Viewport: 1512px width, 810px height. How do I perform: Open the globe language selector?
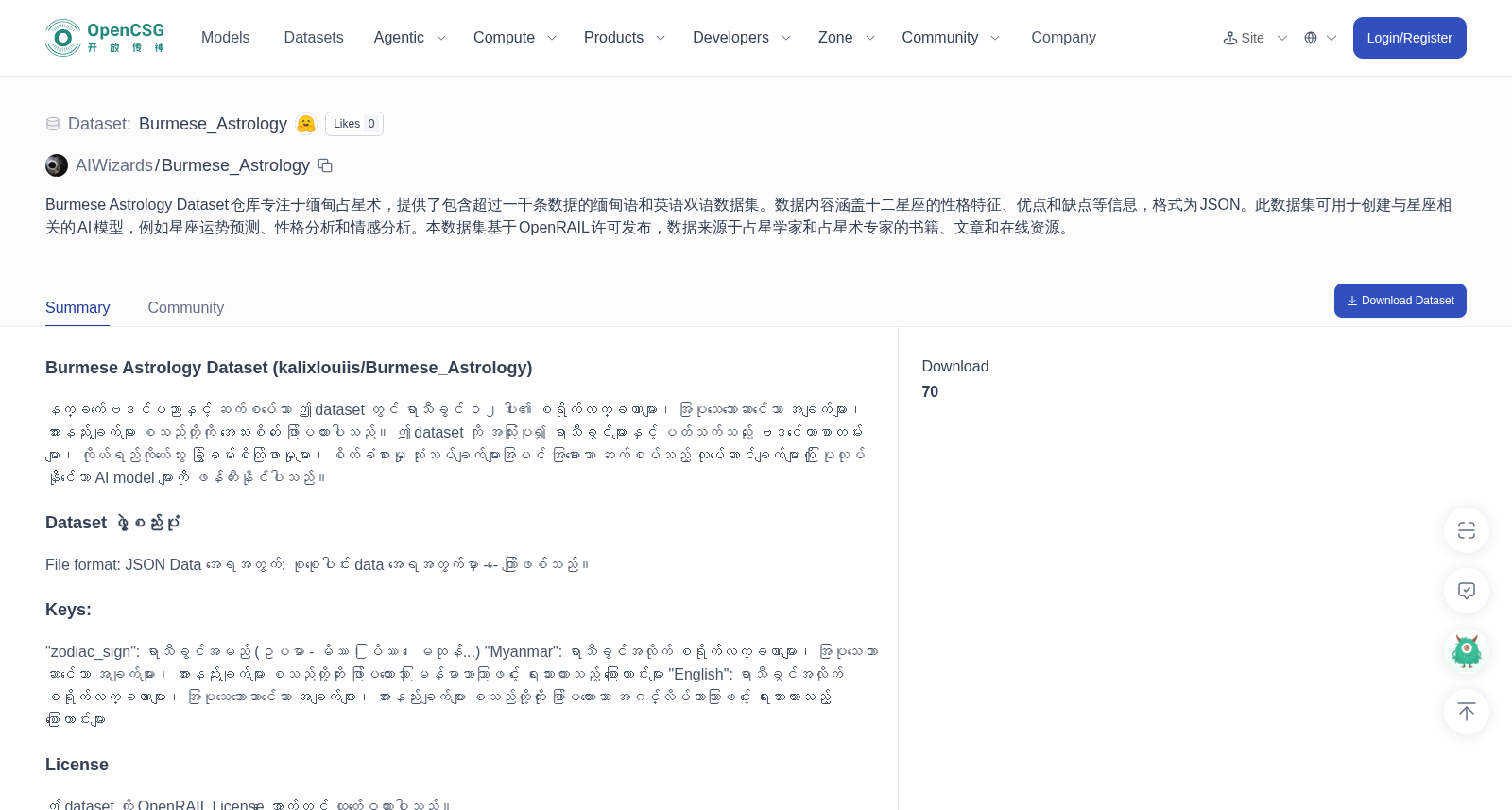(x=1311, y=38)
